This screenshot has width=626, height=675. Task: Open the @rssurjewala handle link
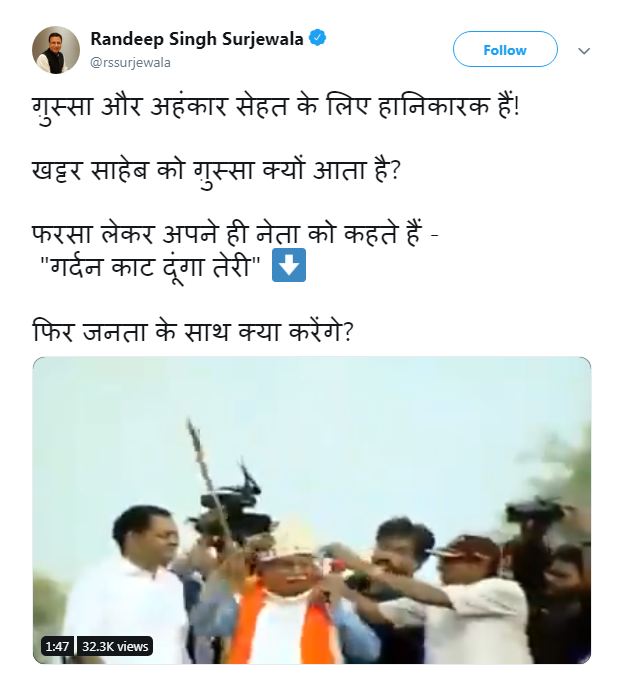(x=131, y=62)
